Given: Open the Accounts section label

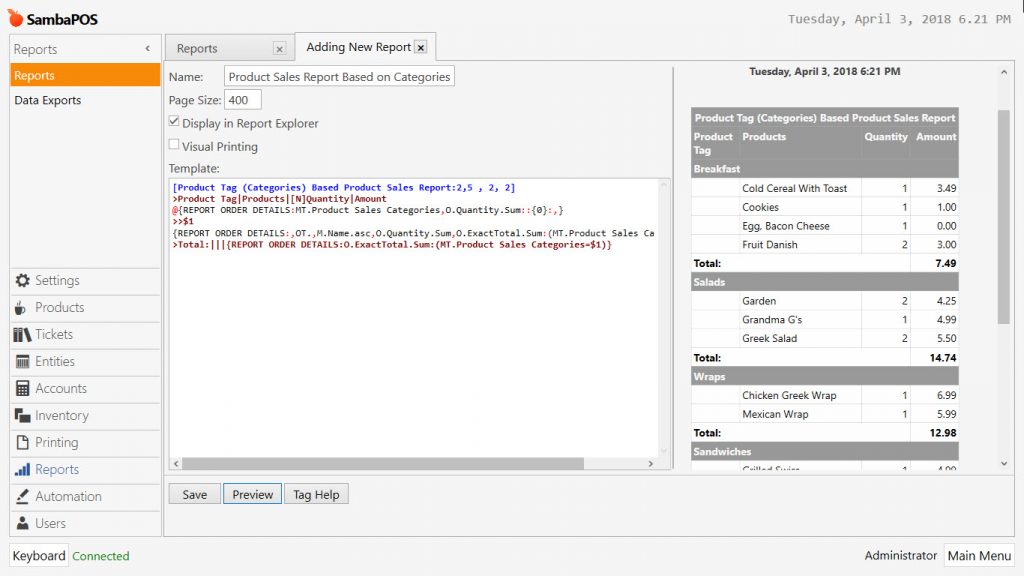Looking at the screenshot, I should (61, 389).
